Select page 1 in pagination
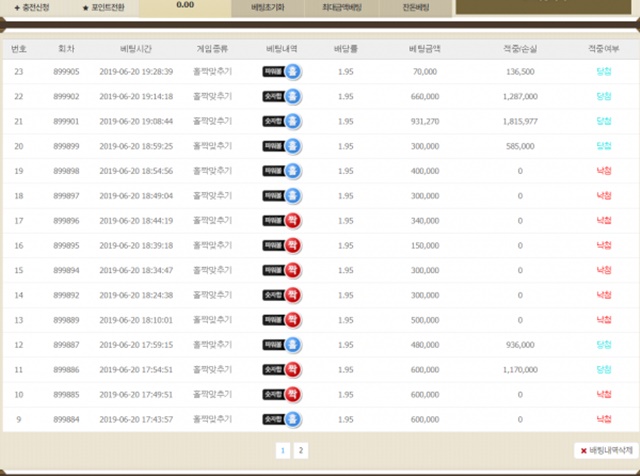The image size is (640, 476). coord(283,451)
